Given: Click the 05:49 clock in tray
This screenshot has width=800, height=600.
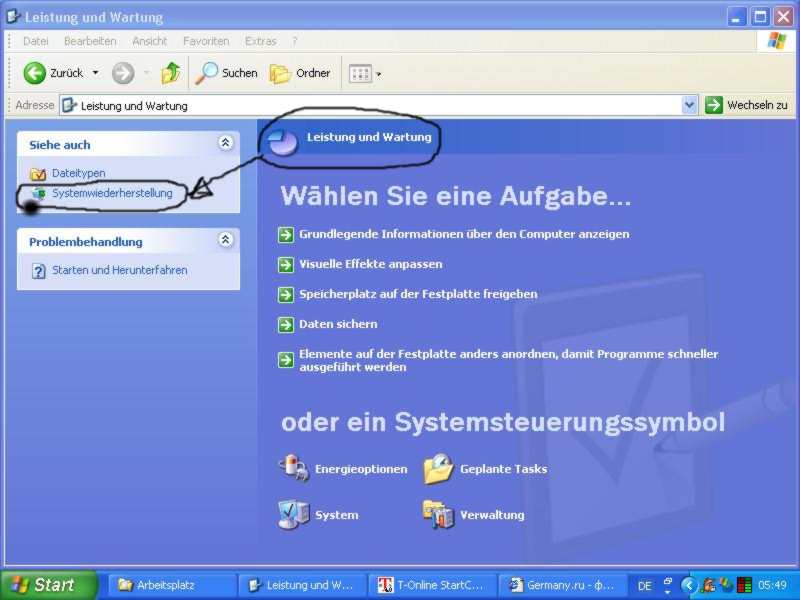Looking at the screenshot, I should (x=772, y=585).
